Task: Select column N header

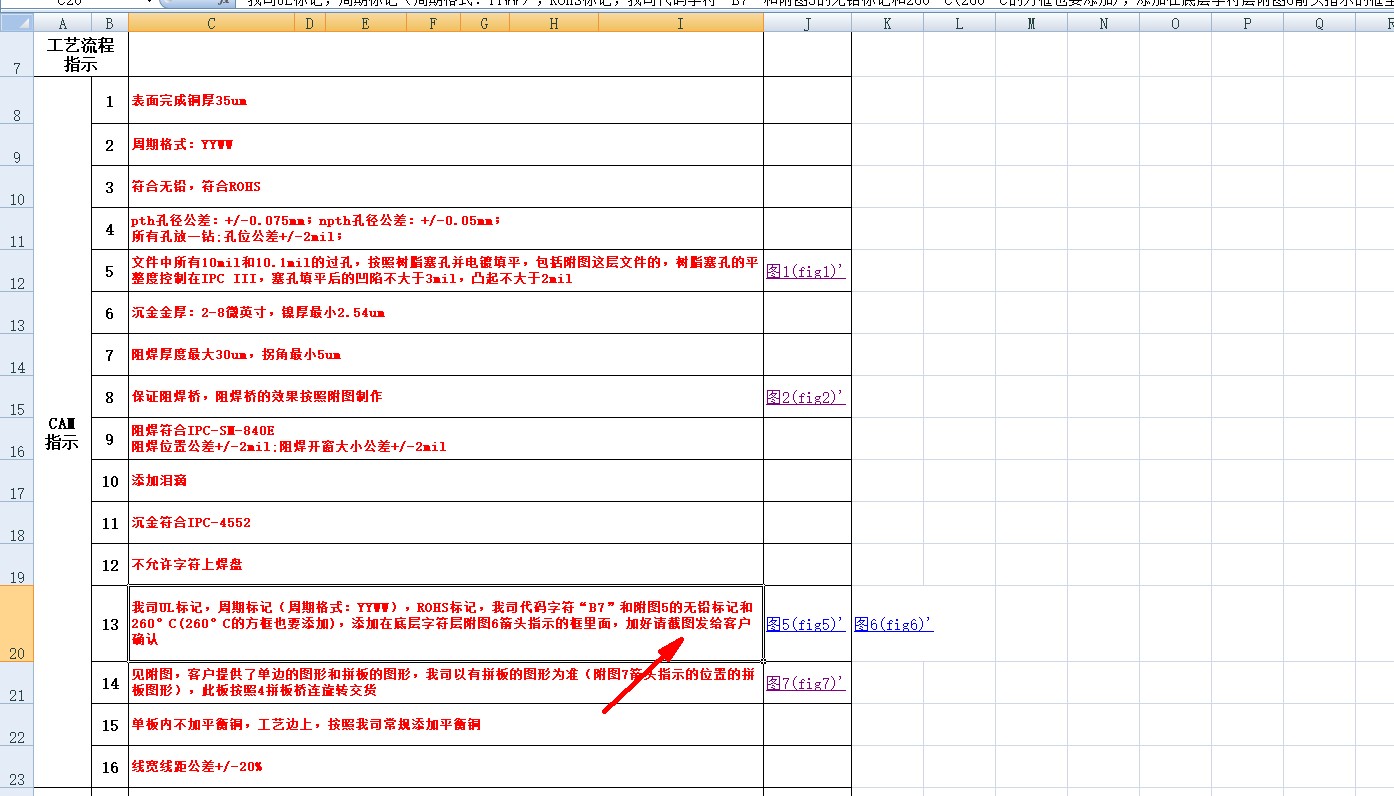Action: pos(1104,24)
